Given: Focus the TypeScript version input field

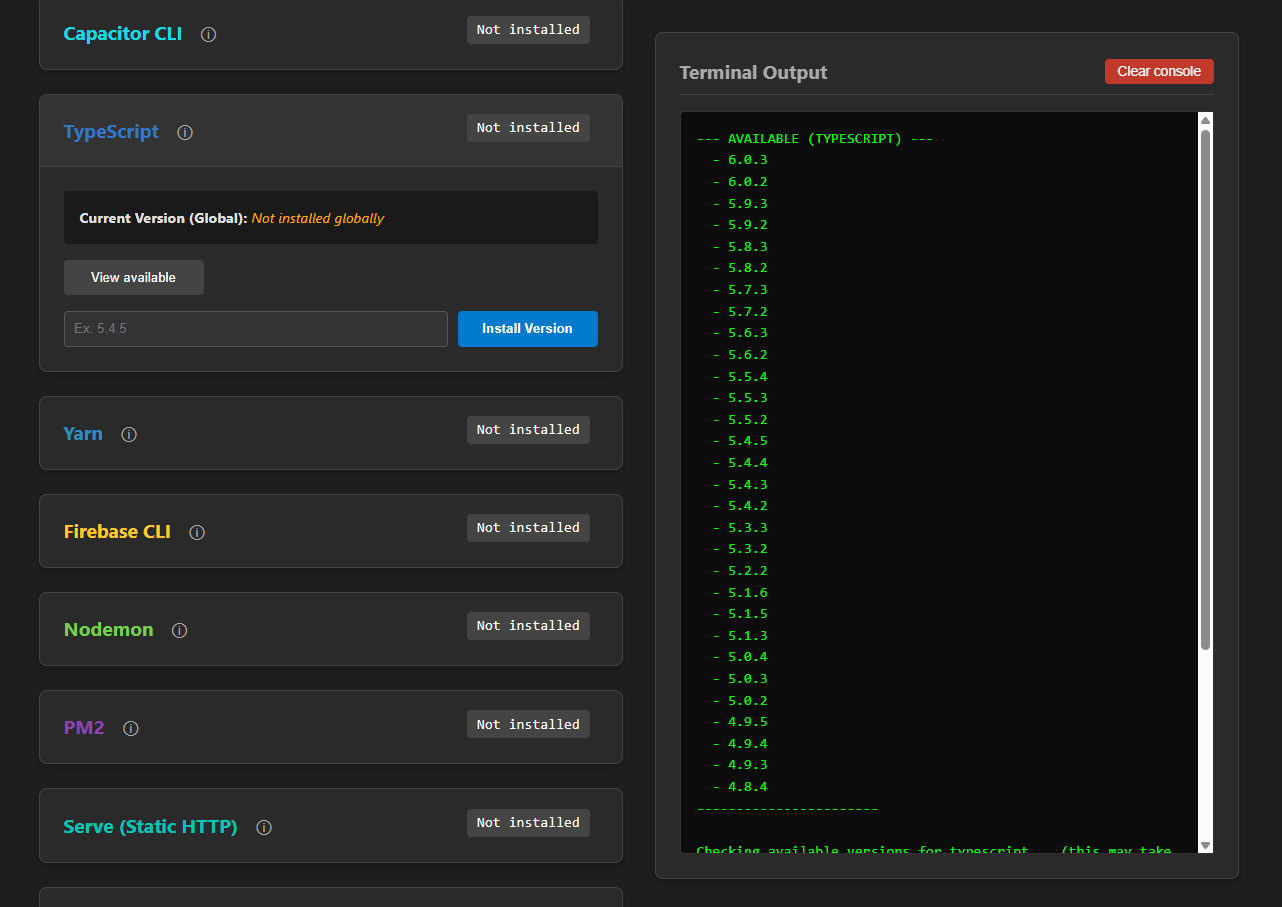Looking at the screenshot, I should (x=256, y=329).
